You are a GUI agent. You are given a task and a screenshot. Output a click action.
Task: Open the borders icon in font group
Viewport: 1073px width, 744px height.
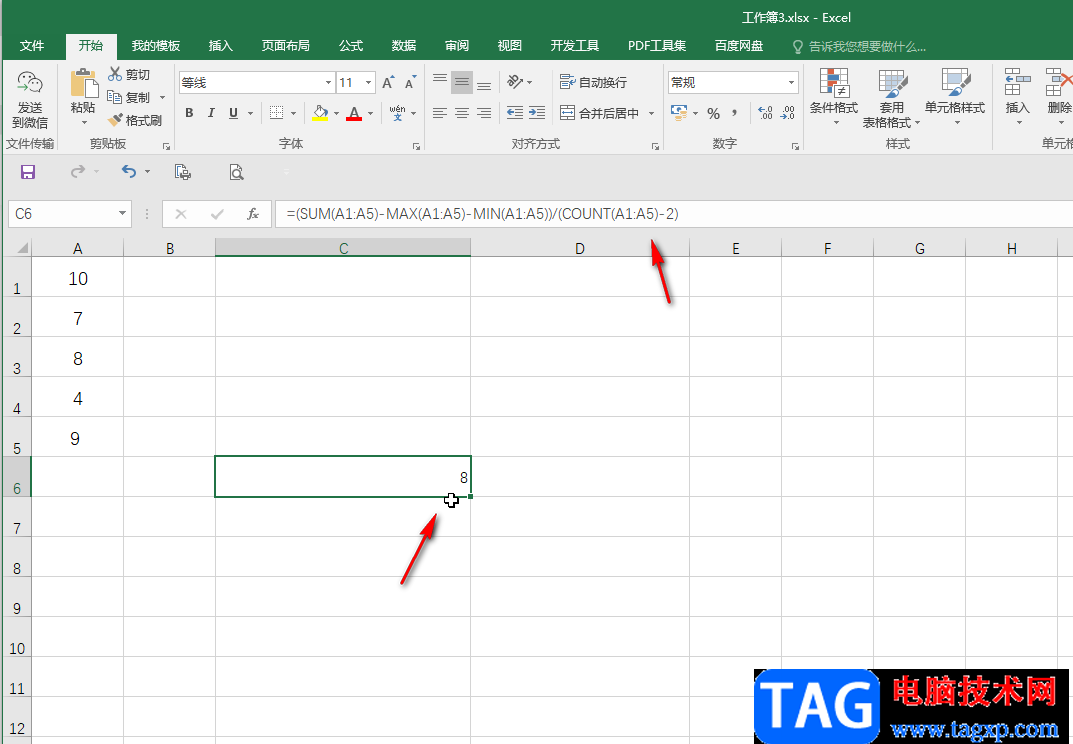(276, 113)
